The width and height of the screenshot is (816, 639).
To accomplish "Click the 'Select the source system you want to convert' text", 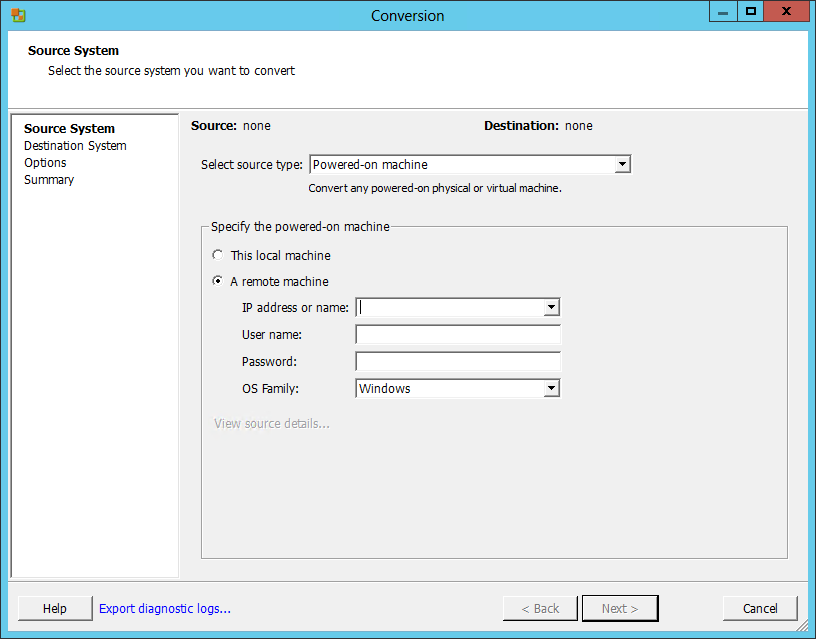I will point(171,71).
